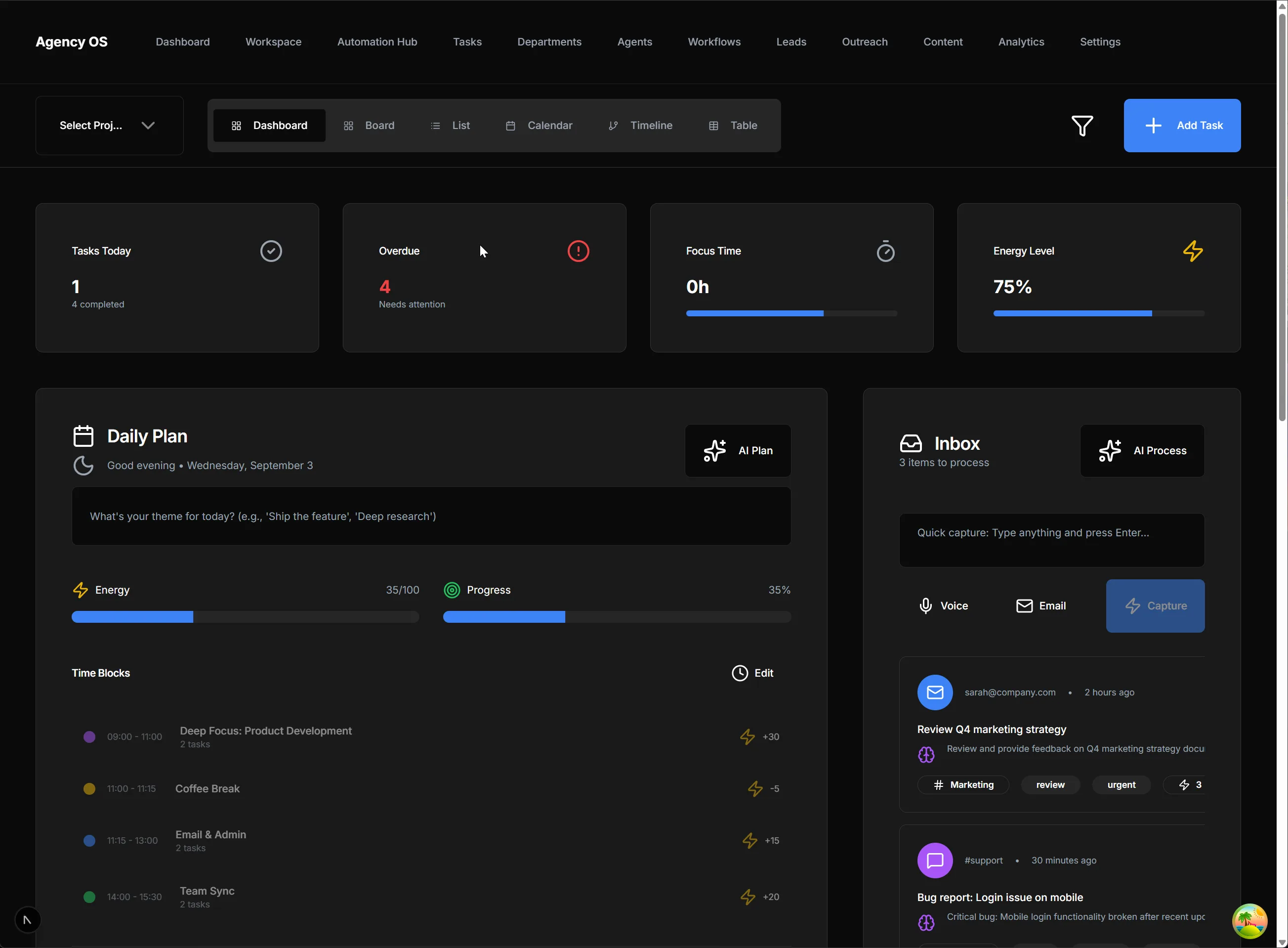The image size is (1288, 948).
Task: Click the Progress 35% bar
Action: [617, 617]
